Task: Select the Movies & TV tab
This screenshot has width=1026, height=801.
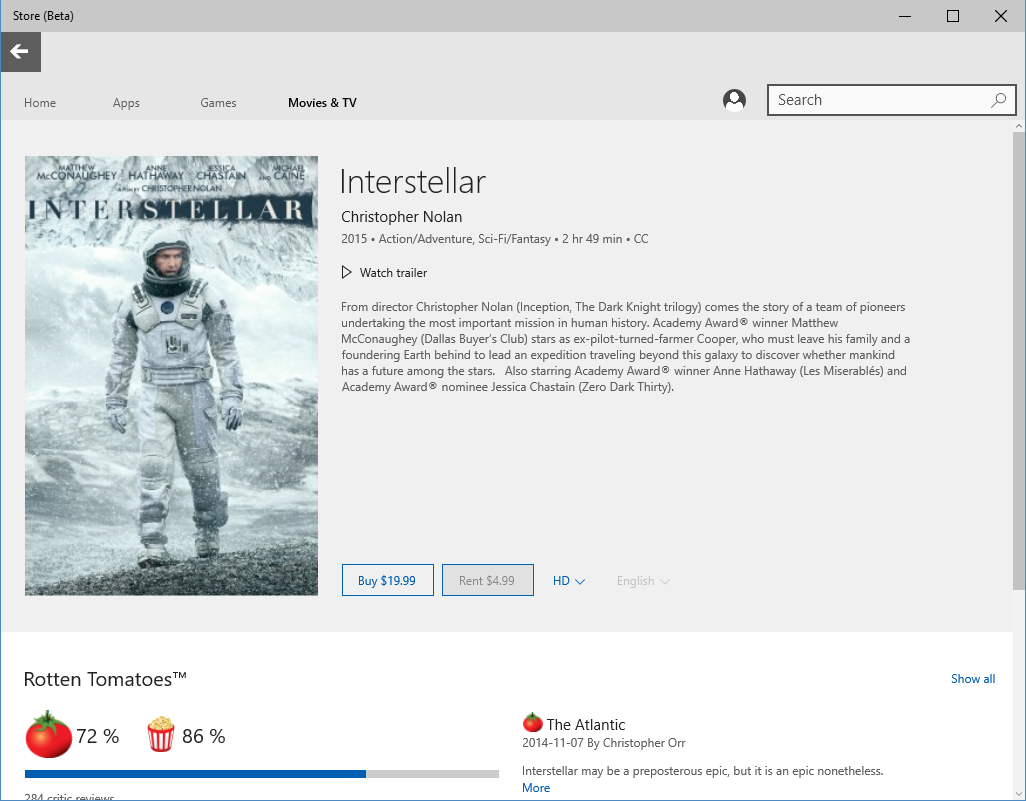Action: pos(322,103)
